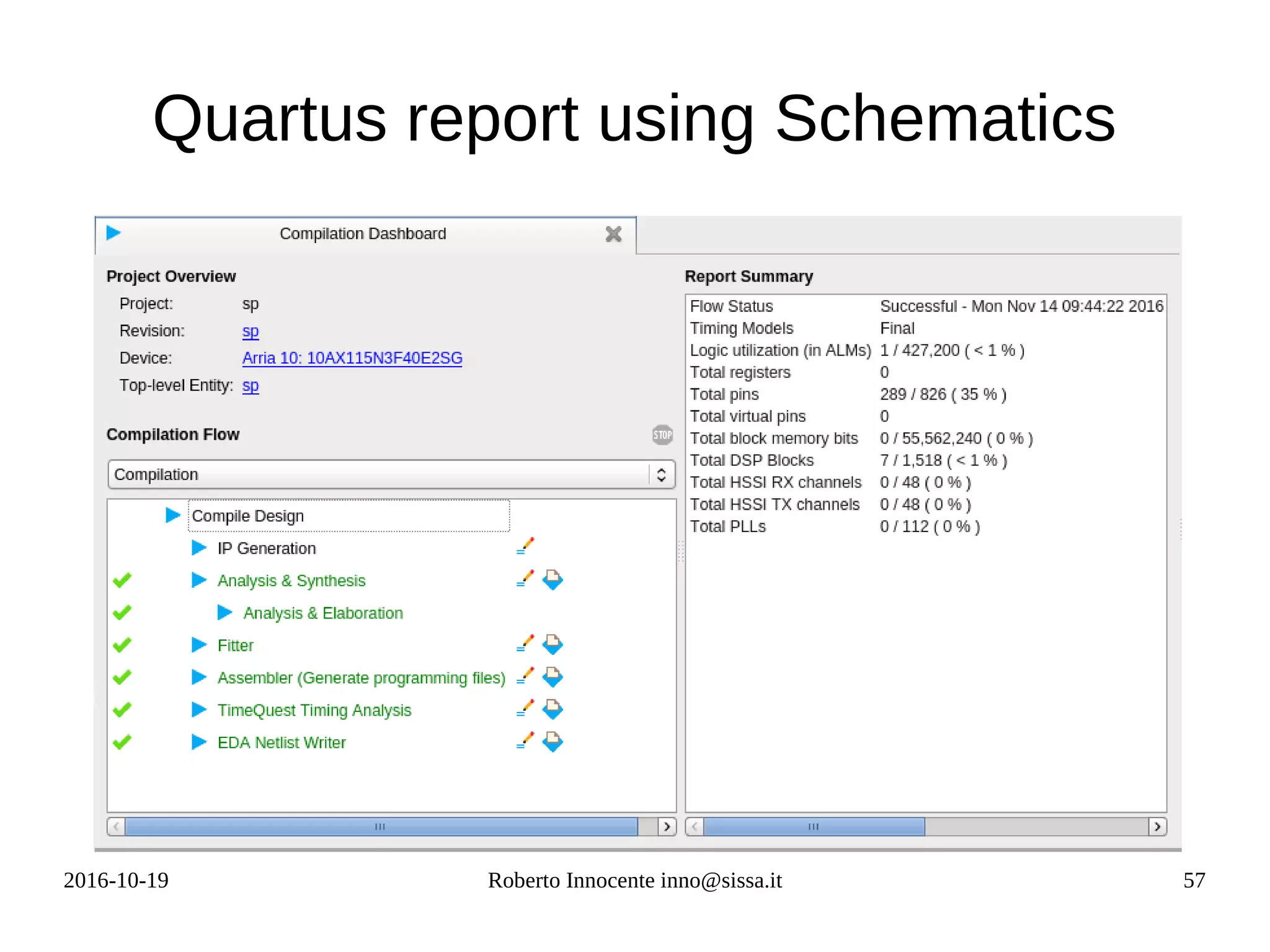Run EDA Netlist Writer play arrow

[199, 741]
